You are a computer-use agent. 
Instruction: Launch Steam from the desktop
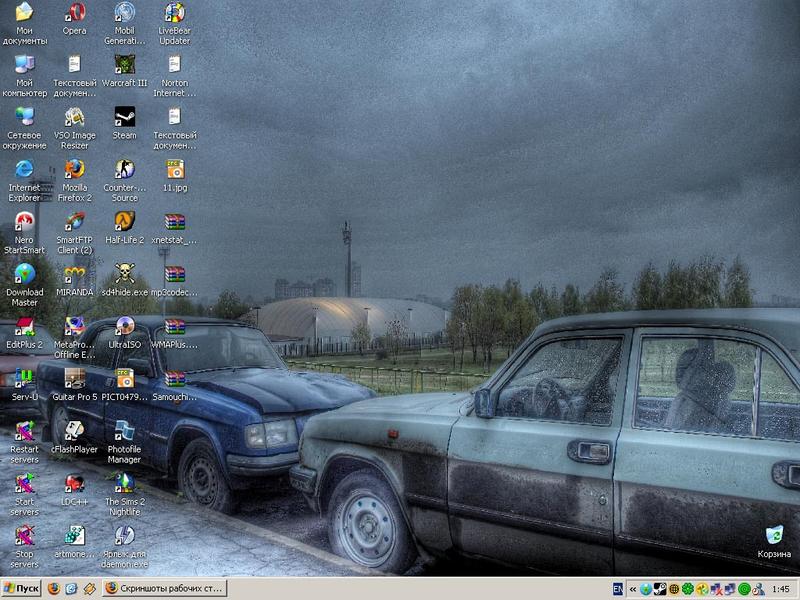pos(124,118)
